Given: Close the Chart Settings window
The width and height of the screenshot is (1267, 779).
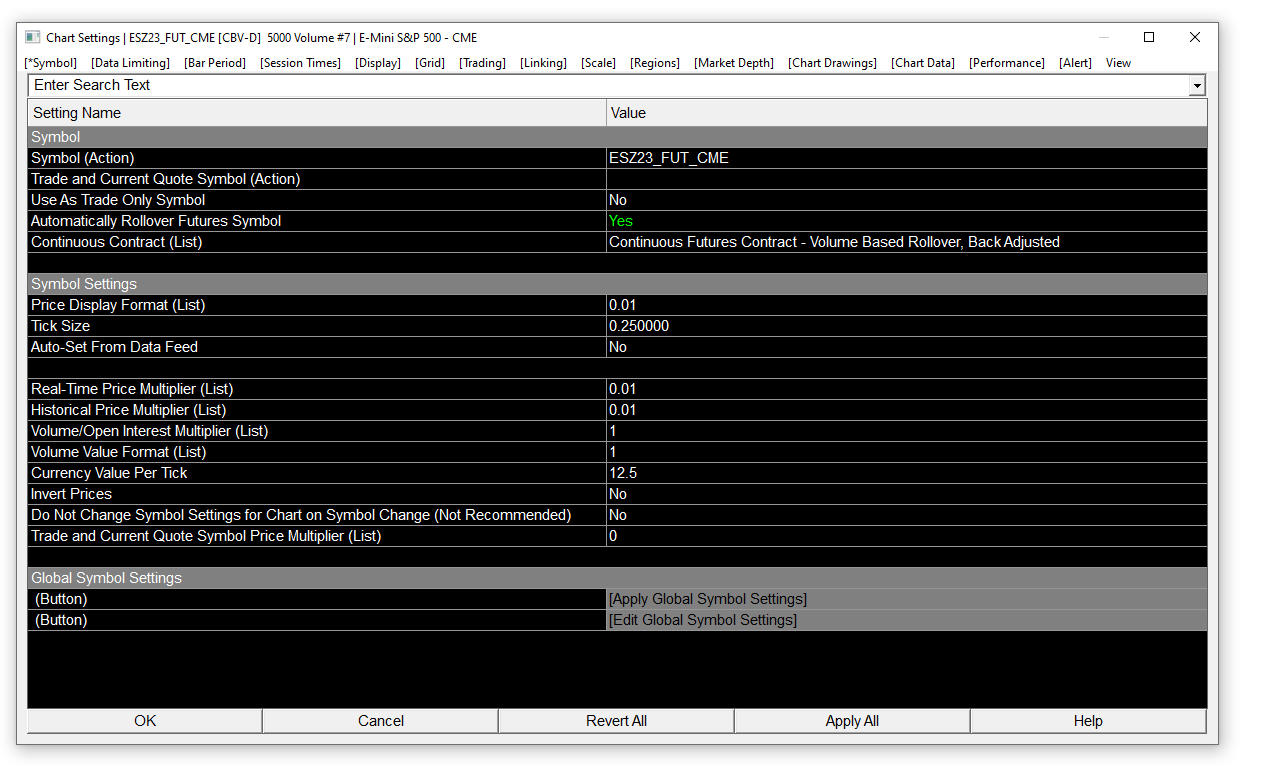Looking at the screenshot, I should tap(1195, 37).
